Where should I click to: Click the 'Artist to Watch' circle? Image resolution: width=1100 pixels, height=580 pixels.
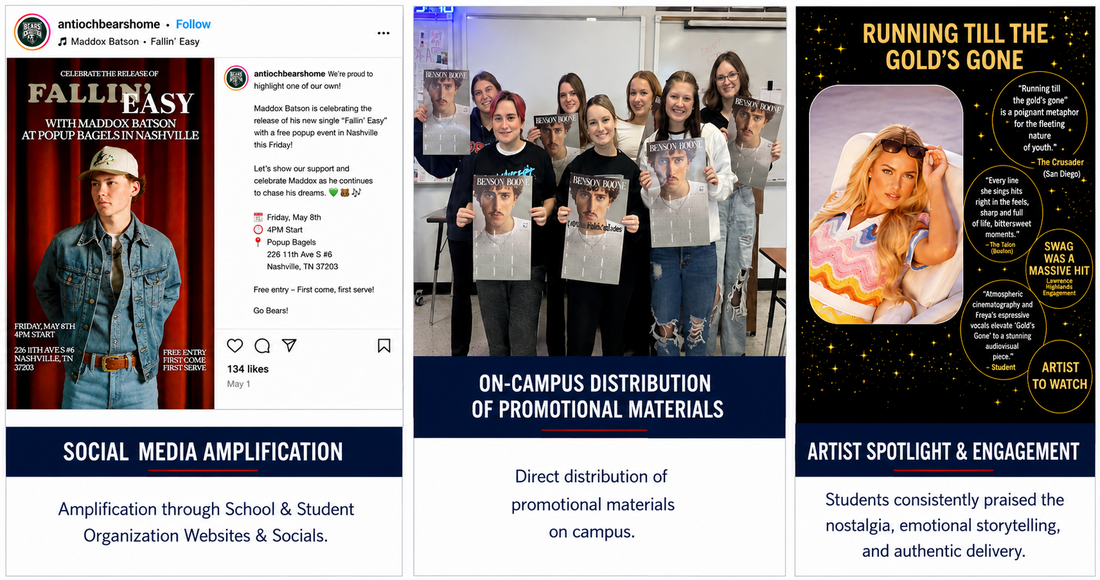(1059, 376)
